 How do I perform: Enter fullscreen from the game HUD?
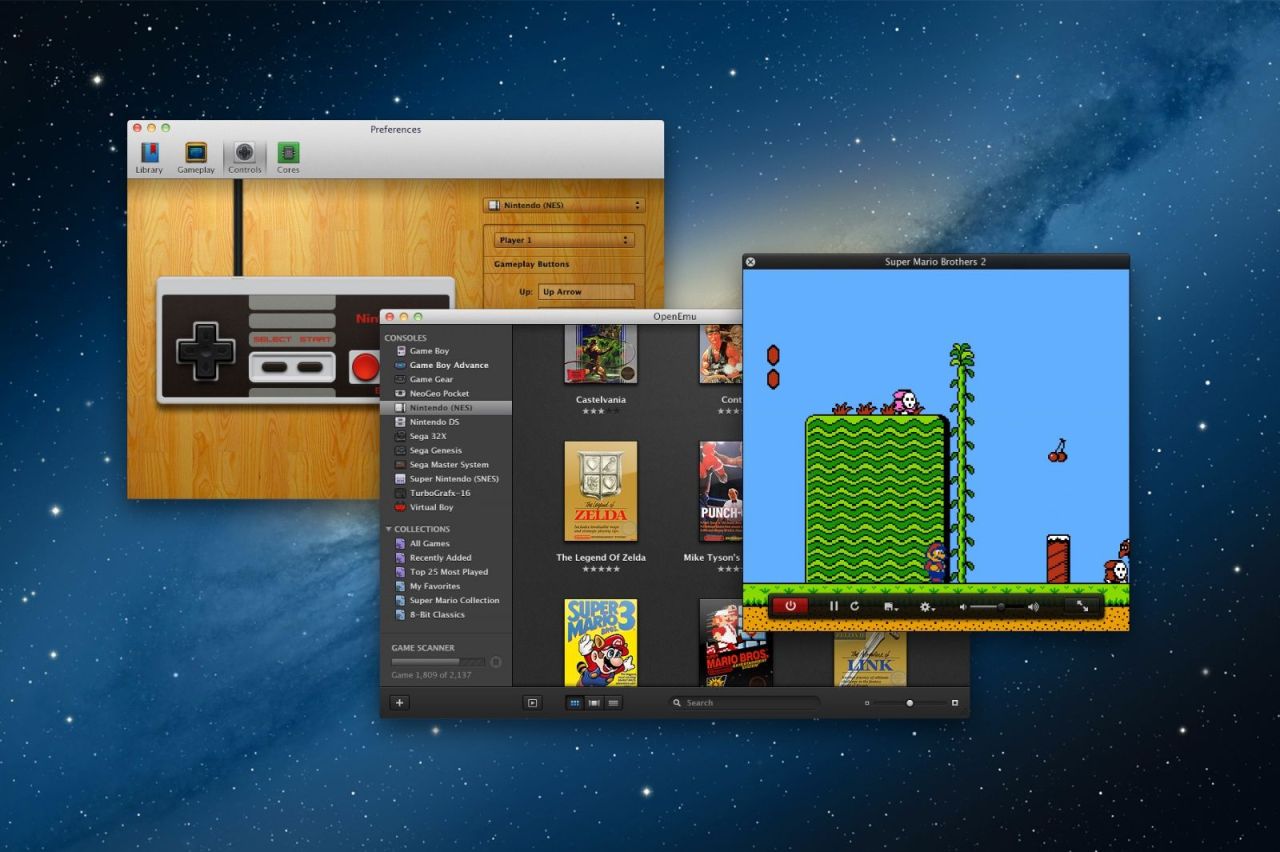(x=1083, y=606)
